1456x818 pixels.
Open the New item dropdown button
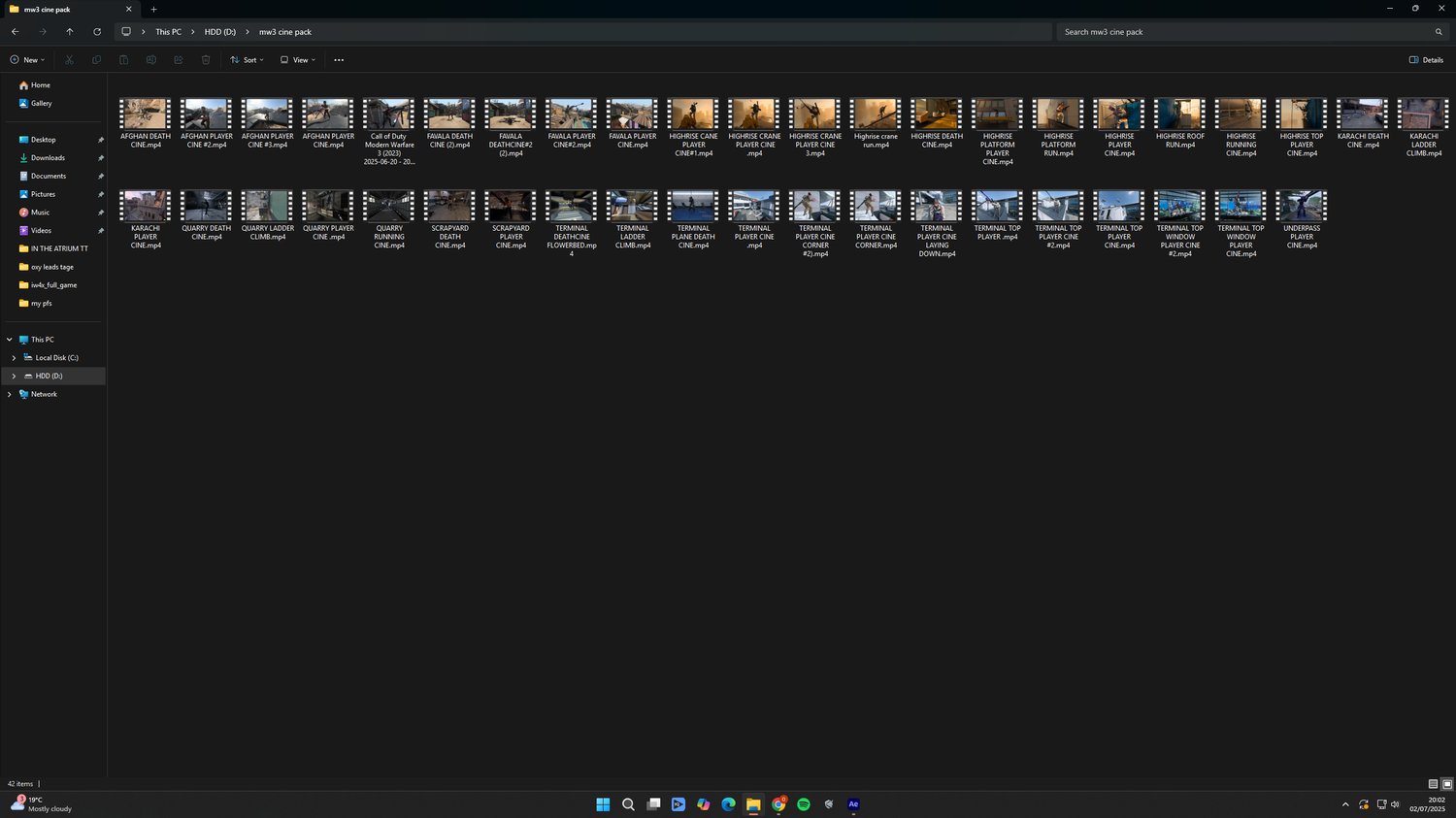pyautogui.click(x=27, y=60)
